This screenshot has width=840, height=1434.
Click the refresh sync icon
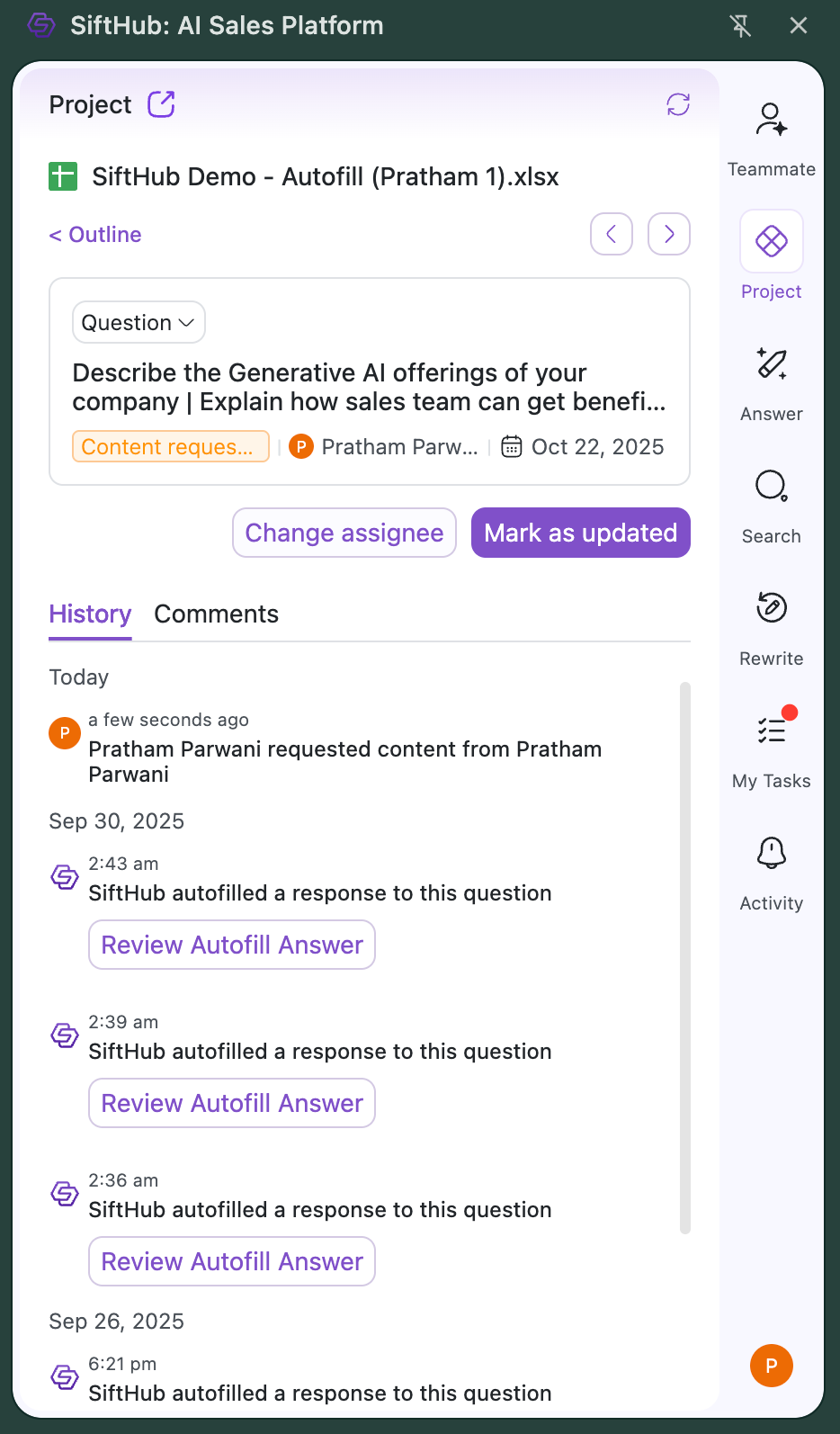(x=678, y=104)
